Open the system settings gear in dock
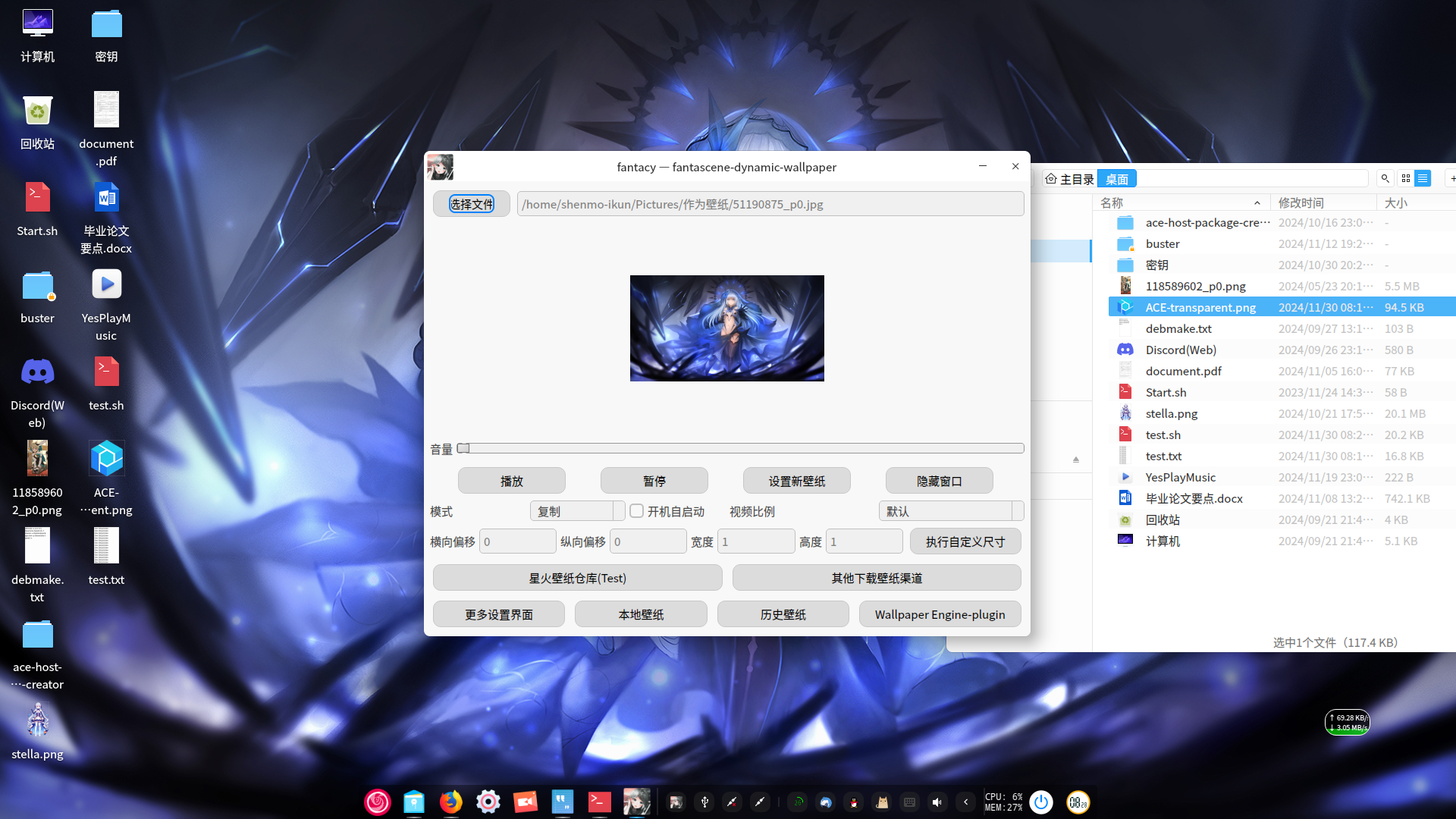Viewport: 1456px width, 819px height. click(488, 802)
